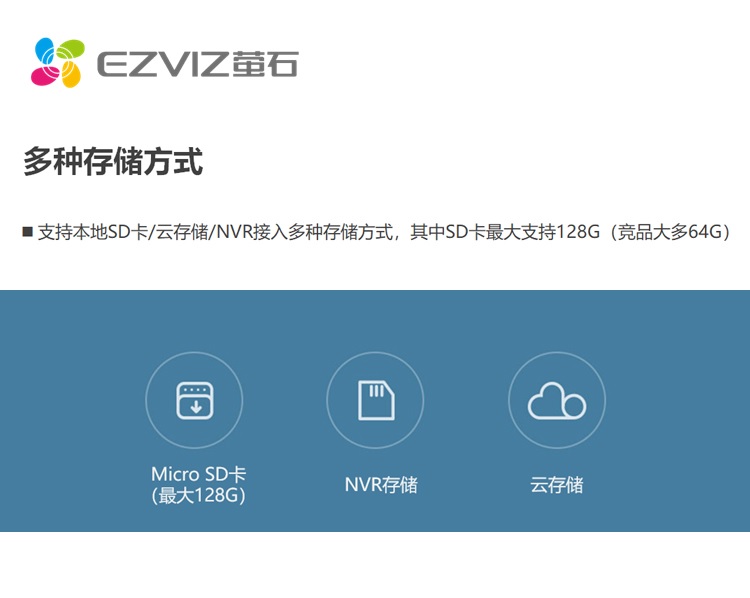Click the Micro SD卡 label
This screenshot has width=750, height=598.
[x=199, y=474]
